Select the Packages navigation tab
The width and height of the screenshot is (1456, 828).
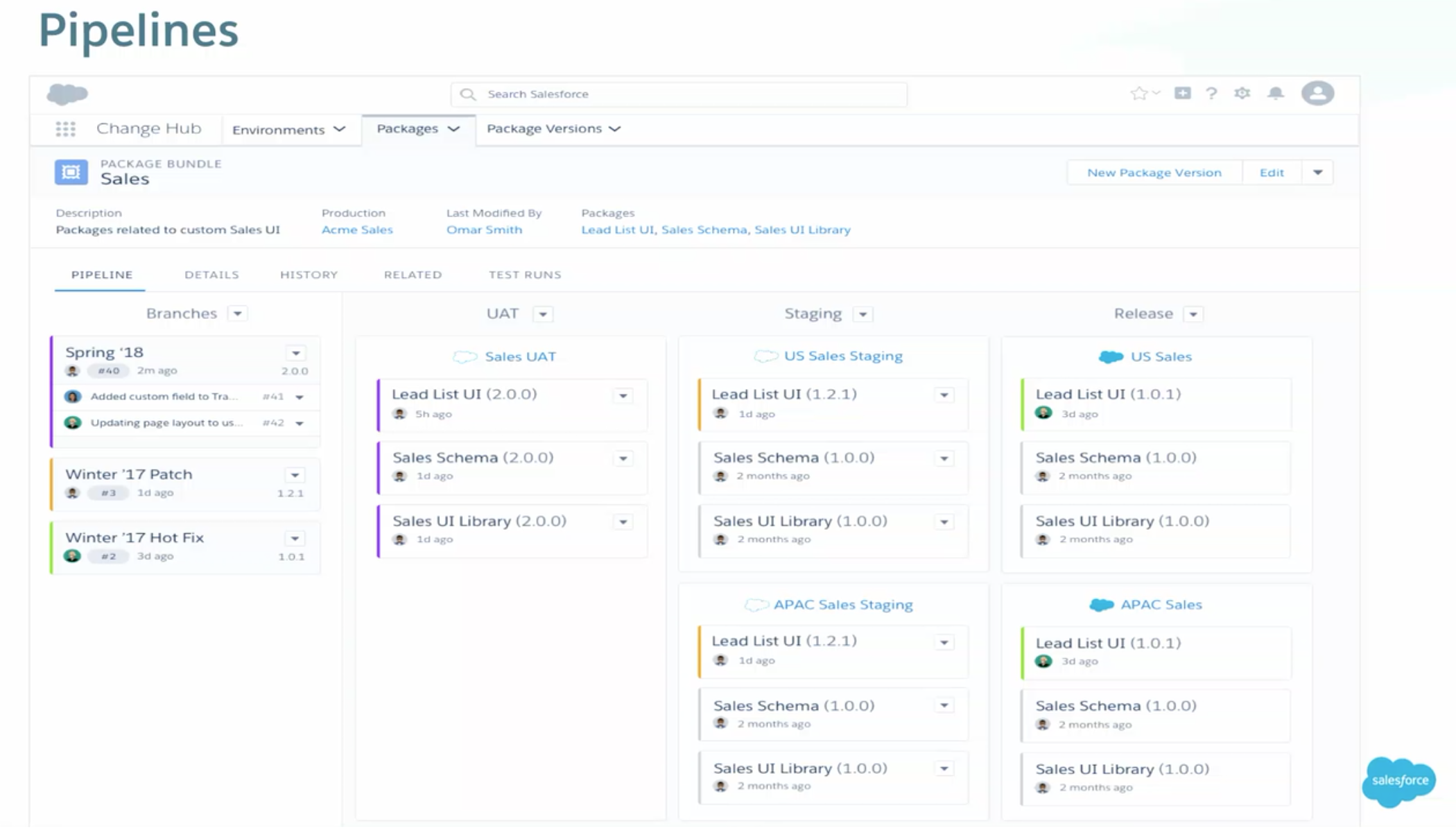418,129
